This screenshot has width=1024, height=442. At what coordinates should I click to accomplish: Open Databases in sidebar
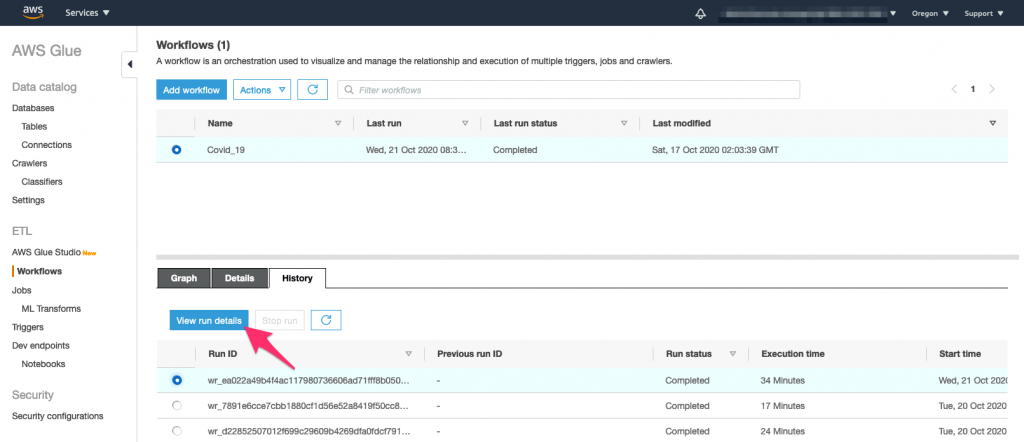pyautogui.click(x=33, y=108)
